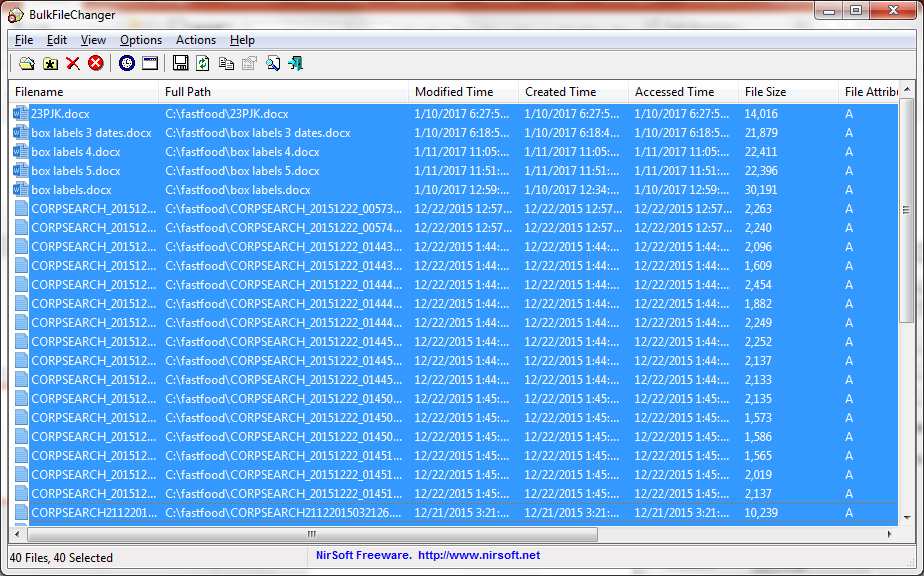Image resolution: width=924 pixels, height=576 pixels.
Task: Click the file size value 2,454
Action: coord(758,285)
